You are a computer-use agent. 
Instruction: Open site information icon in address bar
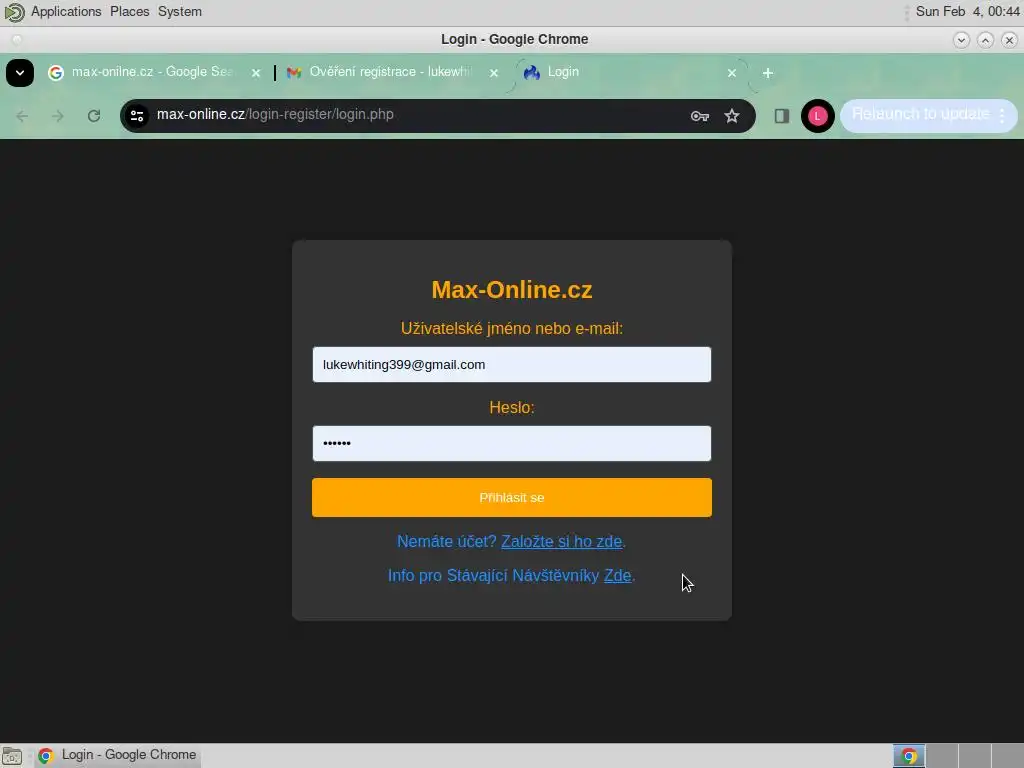pos(137,116)
